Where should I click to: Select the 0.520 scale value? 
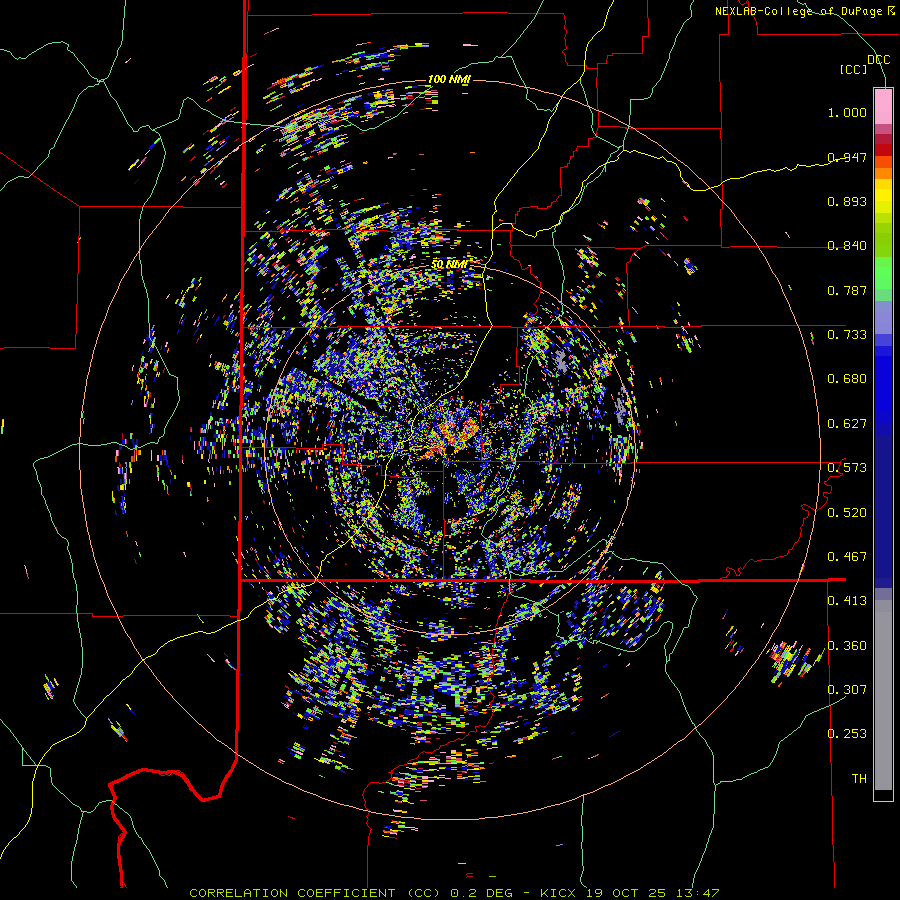pos(847,513)
